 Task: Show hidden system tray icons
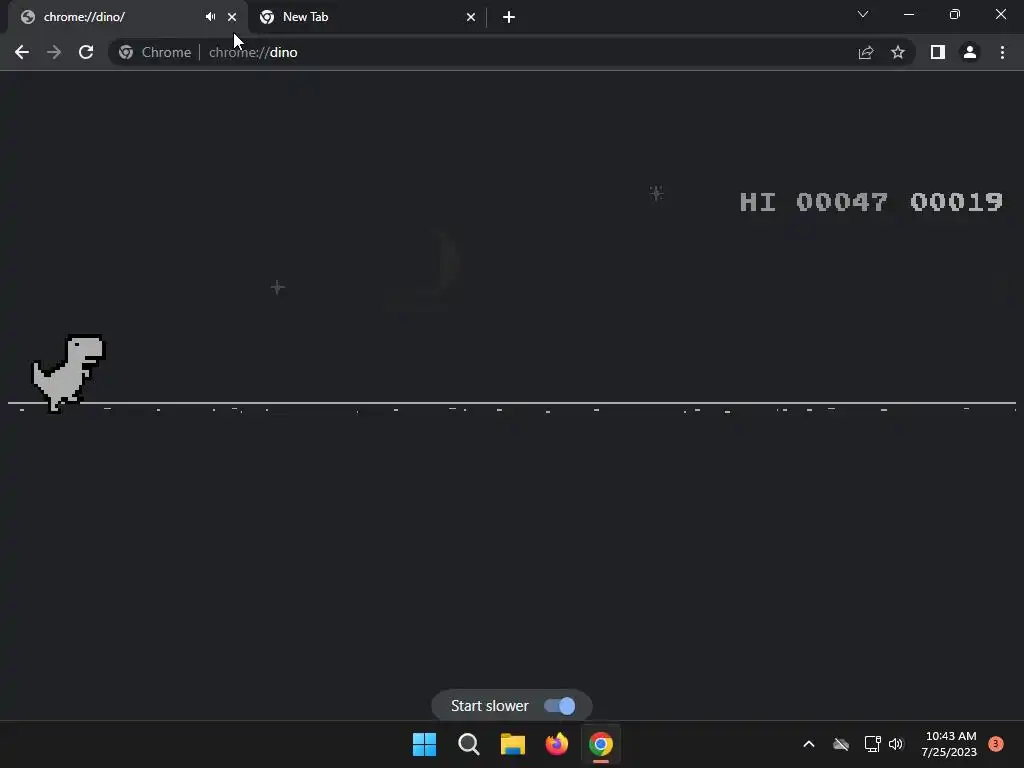[808, 744]
